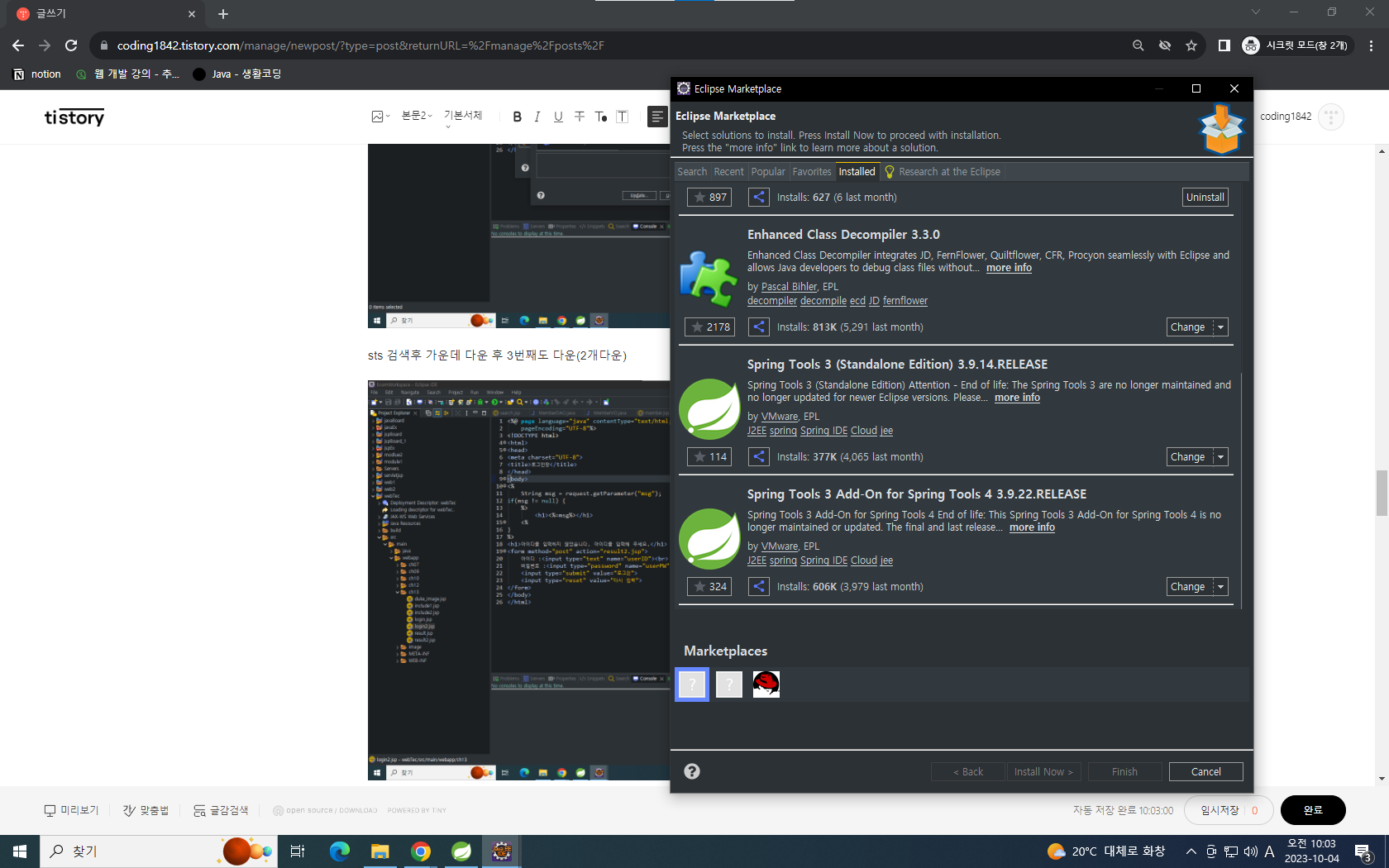Image resolution: width=1389 pixels, height=868 pixels.
Task: Open Chrome tab search chevron
Action: (1256, 12)
